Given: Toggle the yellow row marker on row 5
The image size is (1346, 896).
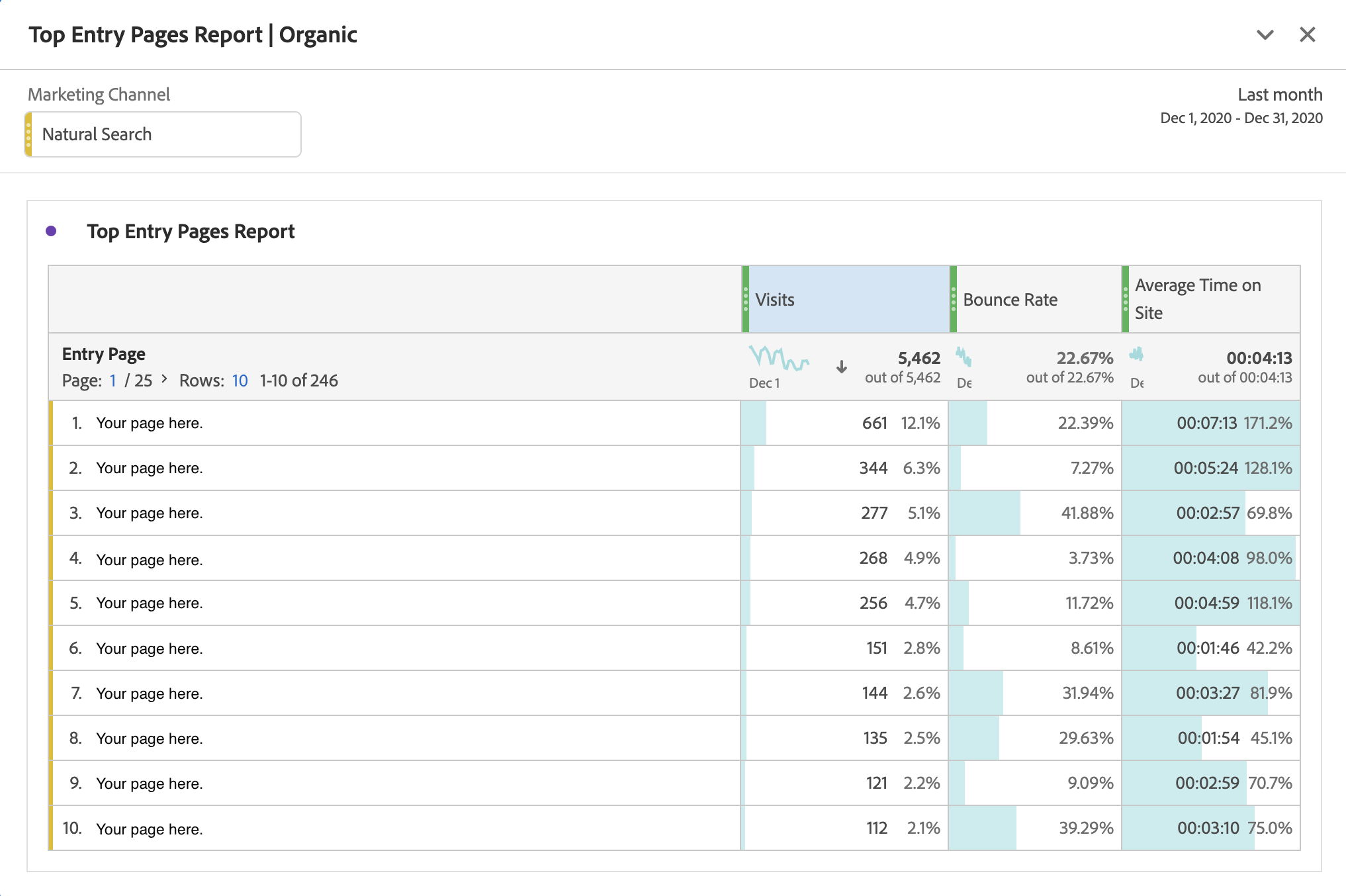Looking at the screenshot, I should coord(52,603).
